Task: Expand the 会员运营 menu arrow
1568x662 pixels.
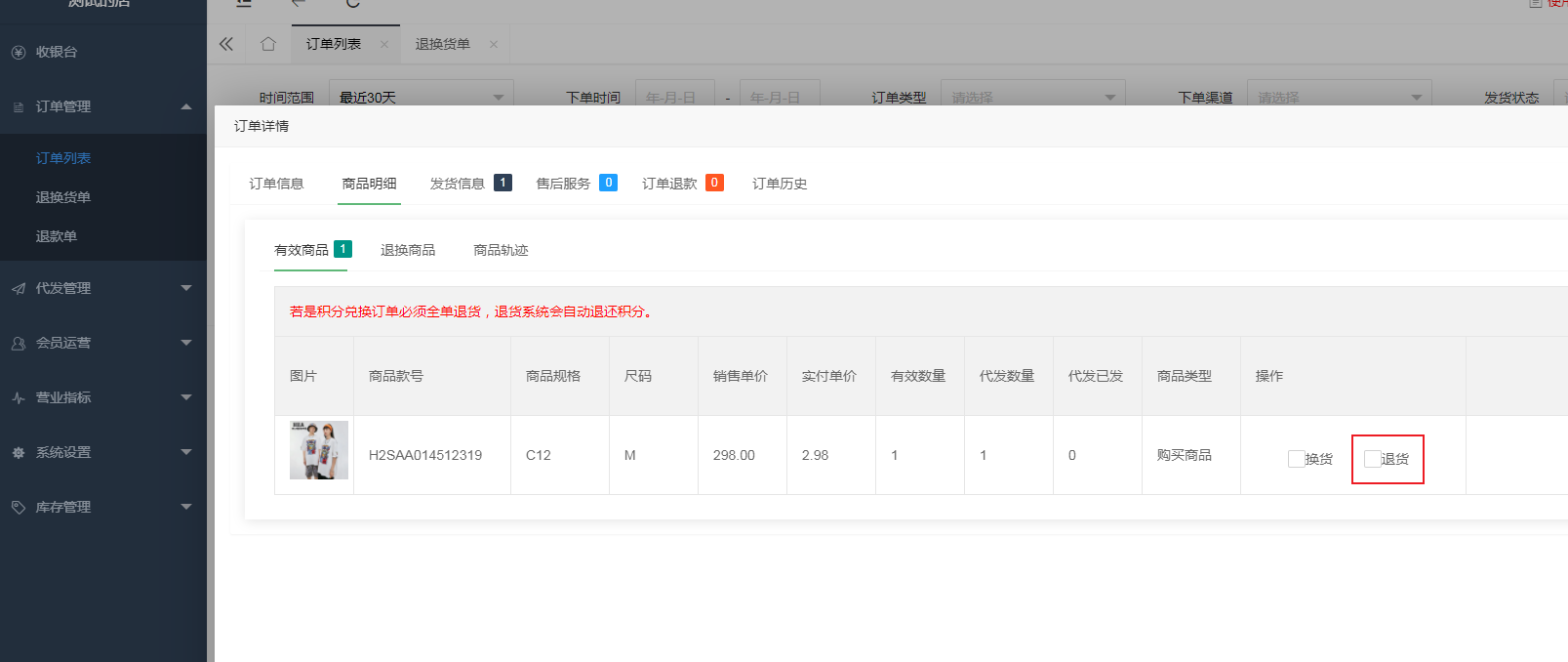Action: click(x=186, y=343)
